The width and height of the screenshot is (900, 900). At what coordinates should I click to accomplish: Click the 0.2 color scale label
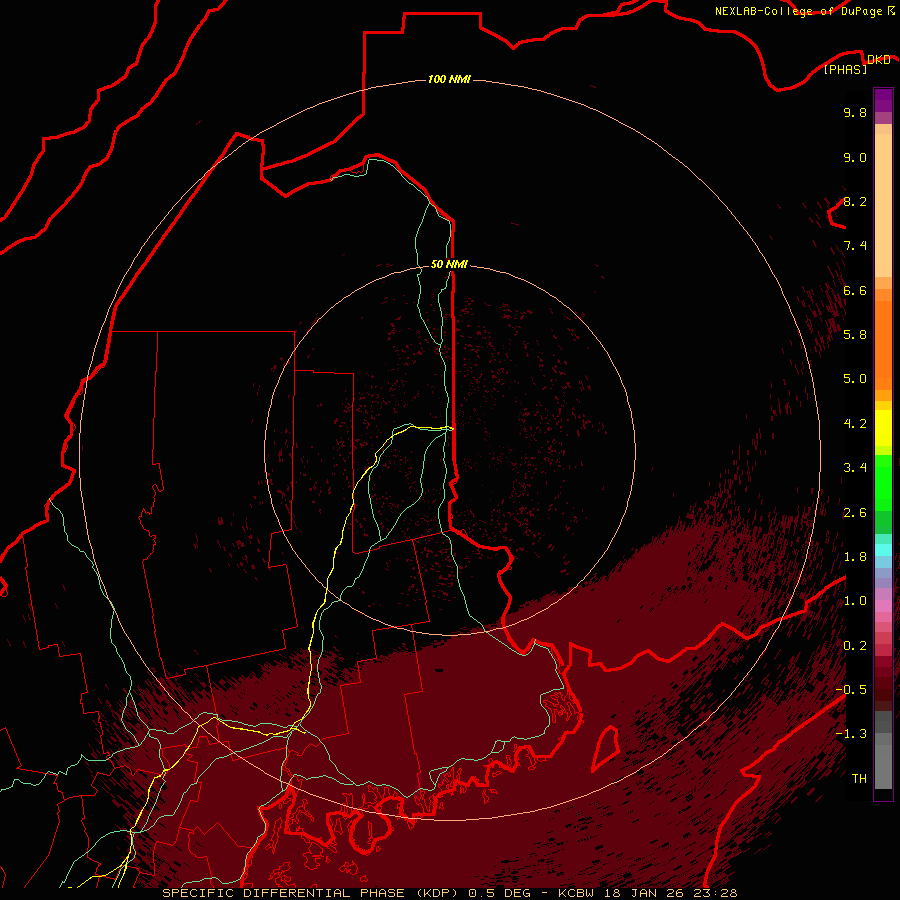[x=855, y=646]
